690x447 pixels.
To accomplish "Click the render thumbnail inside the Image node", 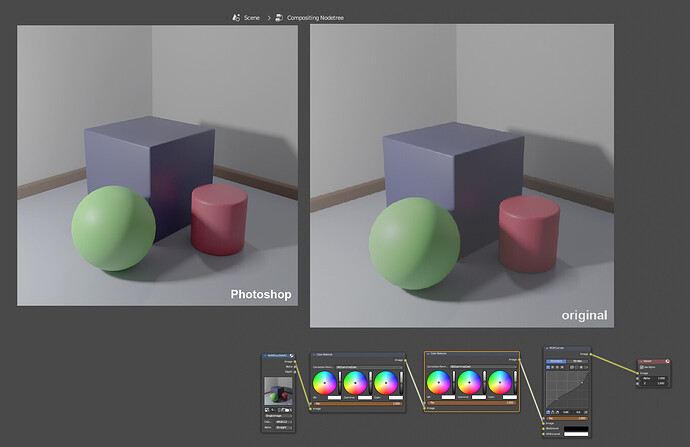I will 278,391.
